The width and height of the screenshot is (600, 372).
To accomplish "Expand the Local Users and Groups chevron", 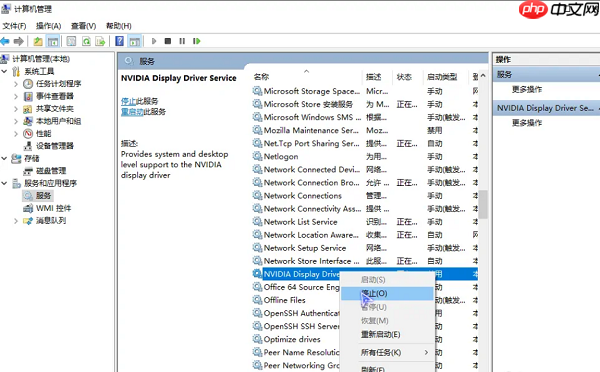I will pyautogui.click(x=16, y=121).
